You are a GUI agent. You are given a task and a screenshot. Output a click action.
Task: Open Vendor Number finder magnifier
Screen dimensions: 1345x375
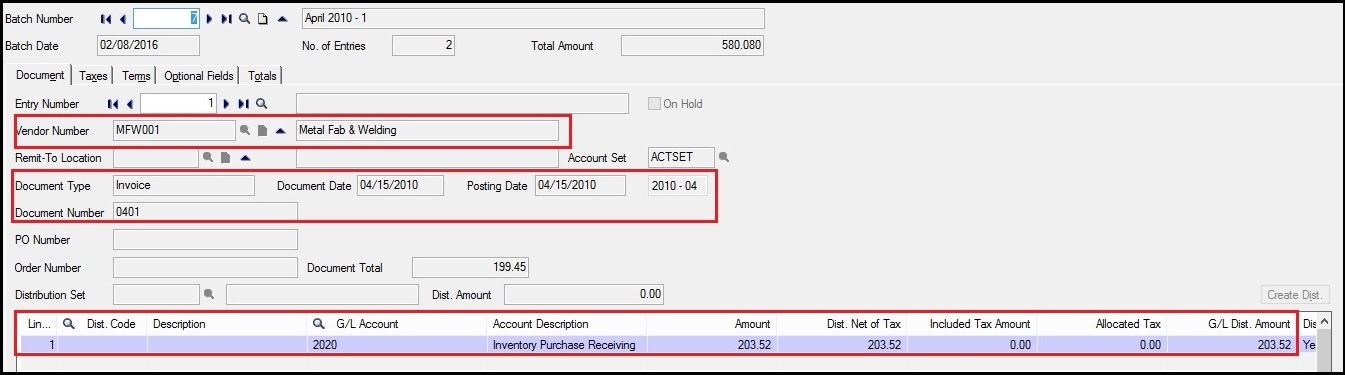pos(244,130)
